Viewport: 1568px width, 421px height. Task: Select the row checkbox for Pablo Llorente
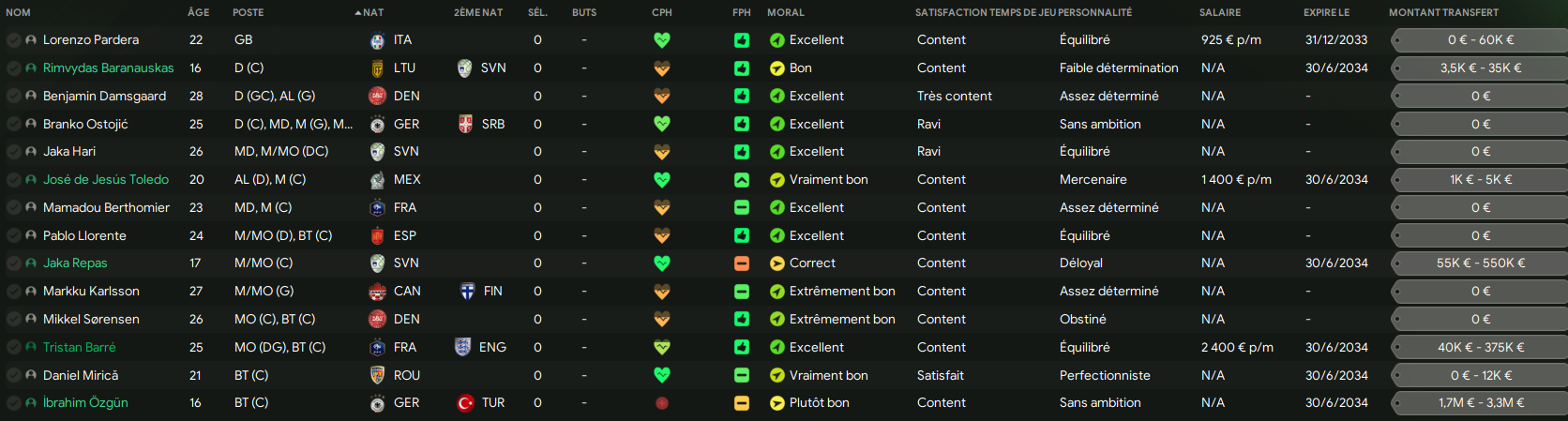coord(13,235)
